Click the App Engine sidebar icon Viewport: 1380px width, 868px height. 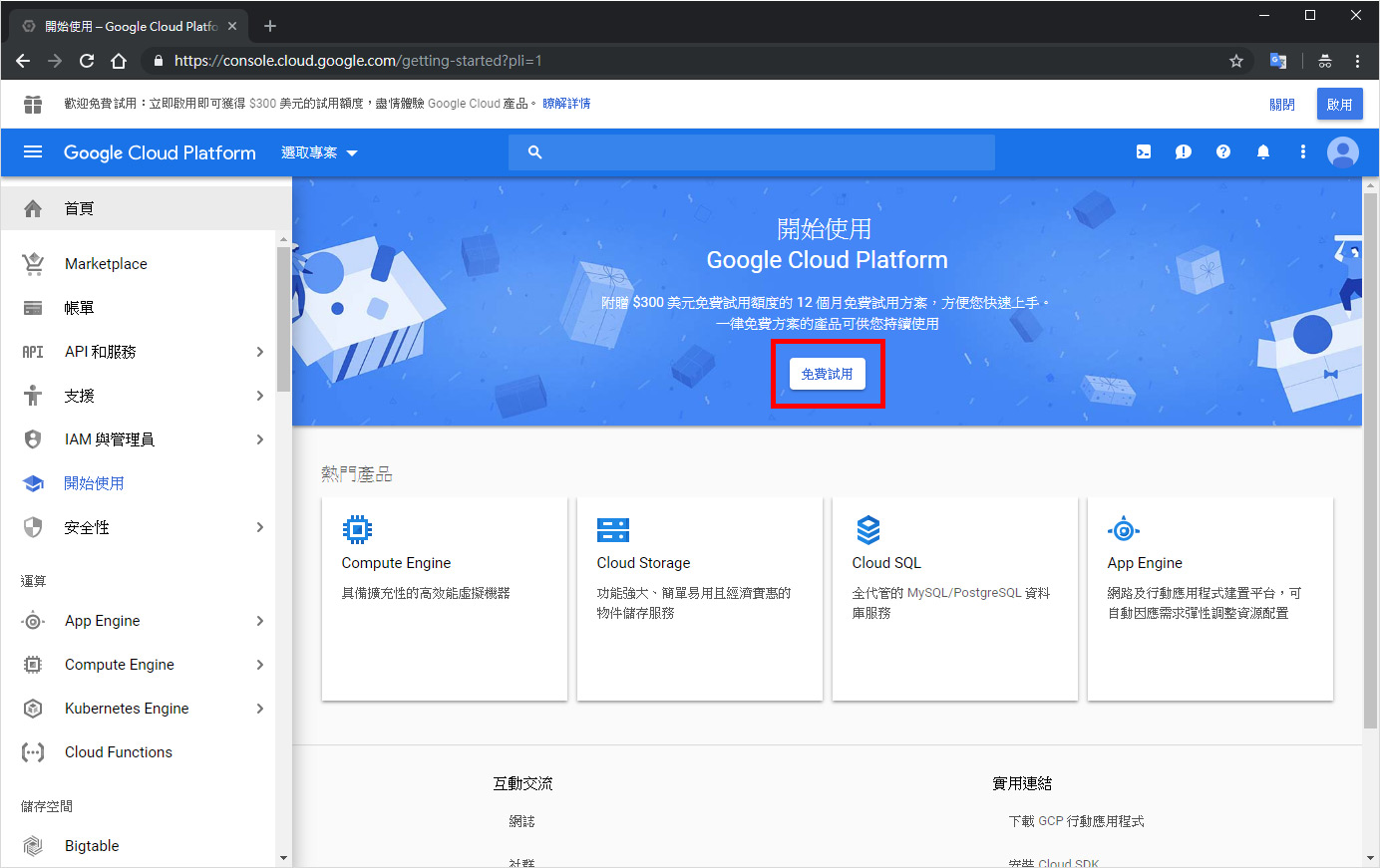pos(33,621)
